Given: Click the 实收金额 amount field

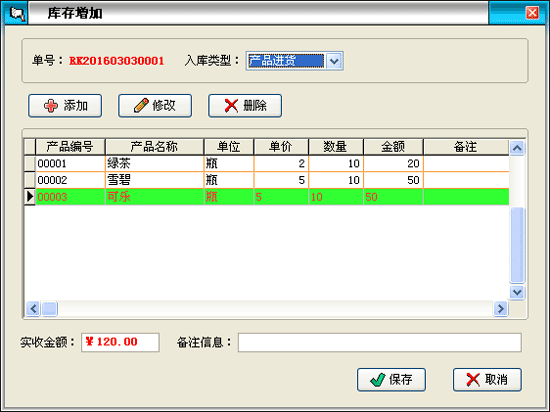Looking at the screenshot, I should (120, 342).
